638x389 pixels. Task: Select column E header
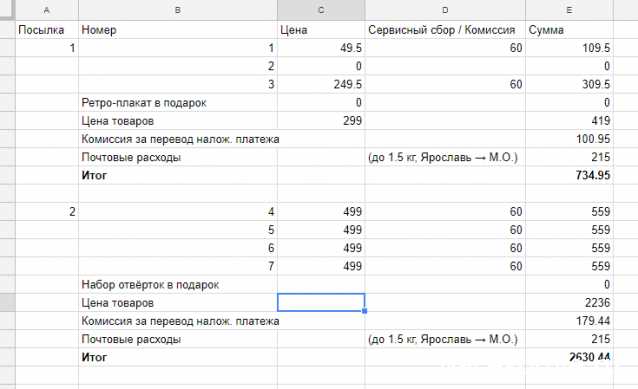click(569, 10)
